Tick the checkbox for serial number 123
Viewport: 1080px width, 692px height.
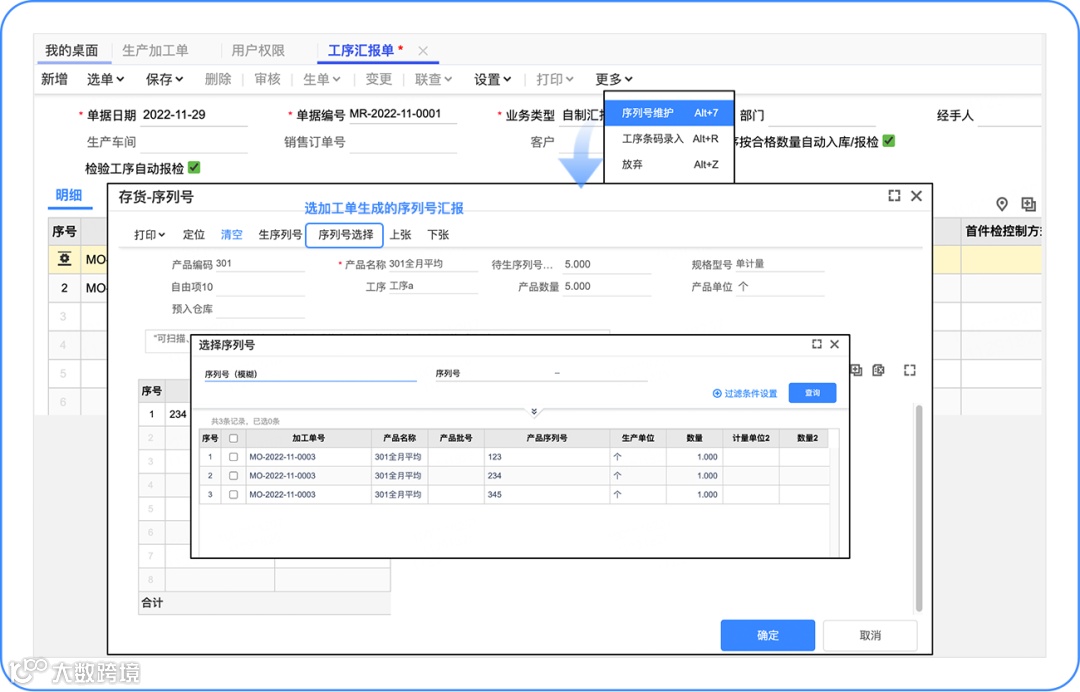click(x=233, y=457)
